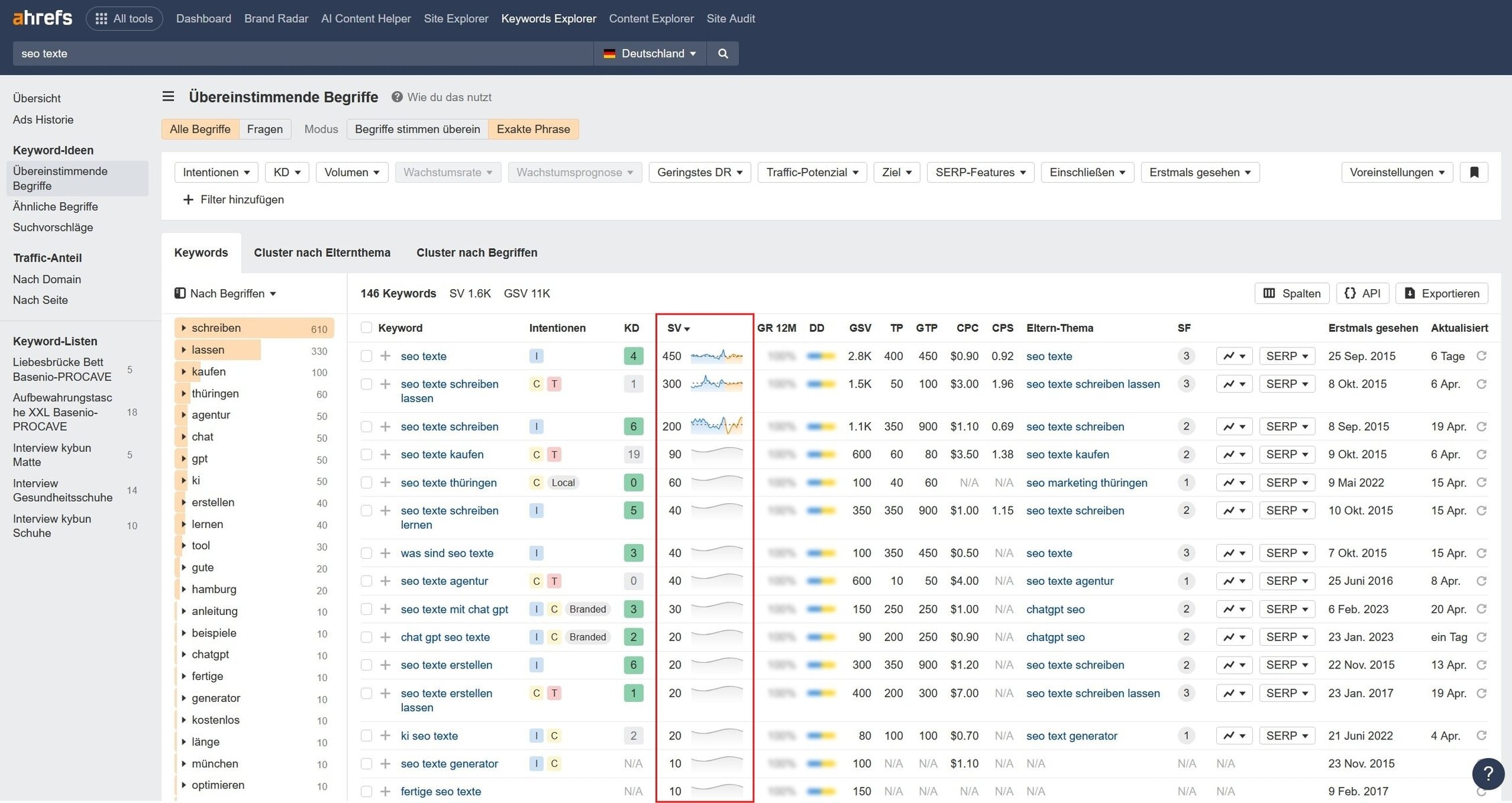The image size is (1512, 803).
Task: Add 'seo texte kaufen' with plus icon
Action: [385, 454]
